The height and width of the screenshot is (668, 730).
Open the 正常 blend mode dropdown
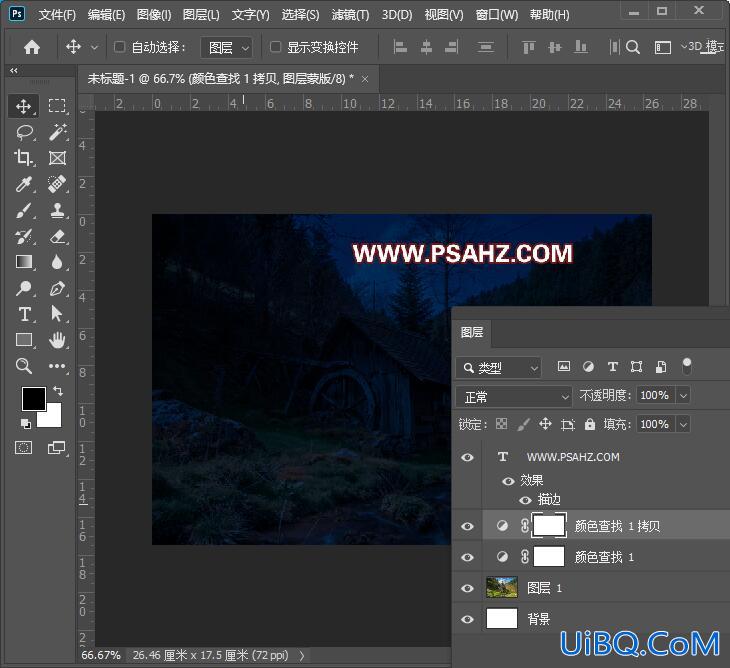[514, 397]
